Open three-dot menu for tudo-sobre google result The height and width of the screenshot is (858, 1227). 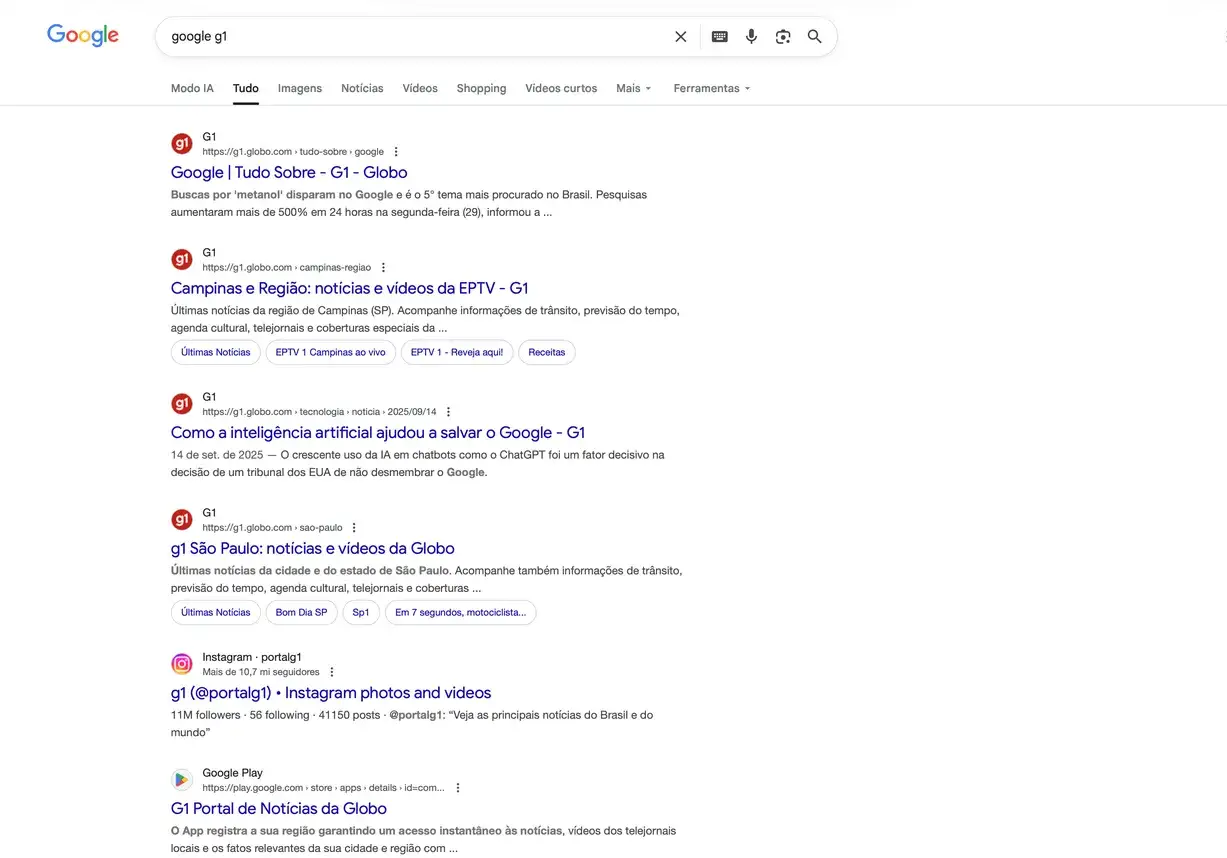click(396, 152)
